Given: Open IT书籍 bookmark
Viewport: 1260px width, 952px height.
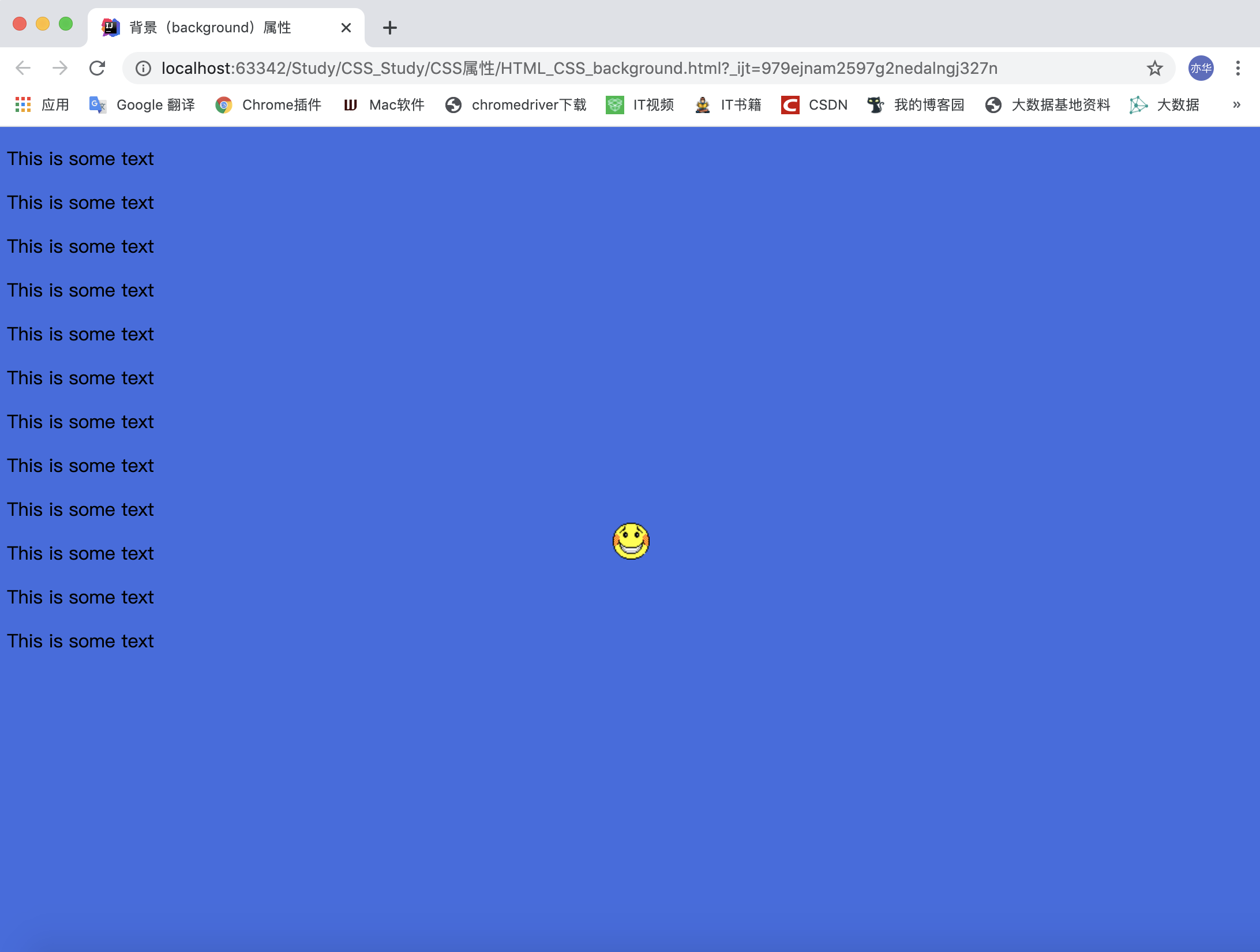Looking at the screenshot, I should pyautogui.click(x=728, y=105).
